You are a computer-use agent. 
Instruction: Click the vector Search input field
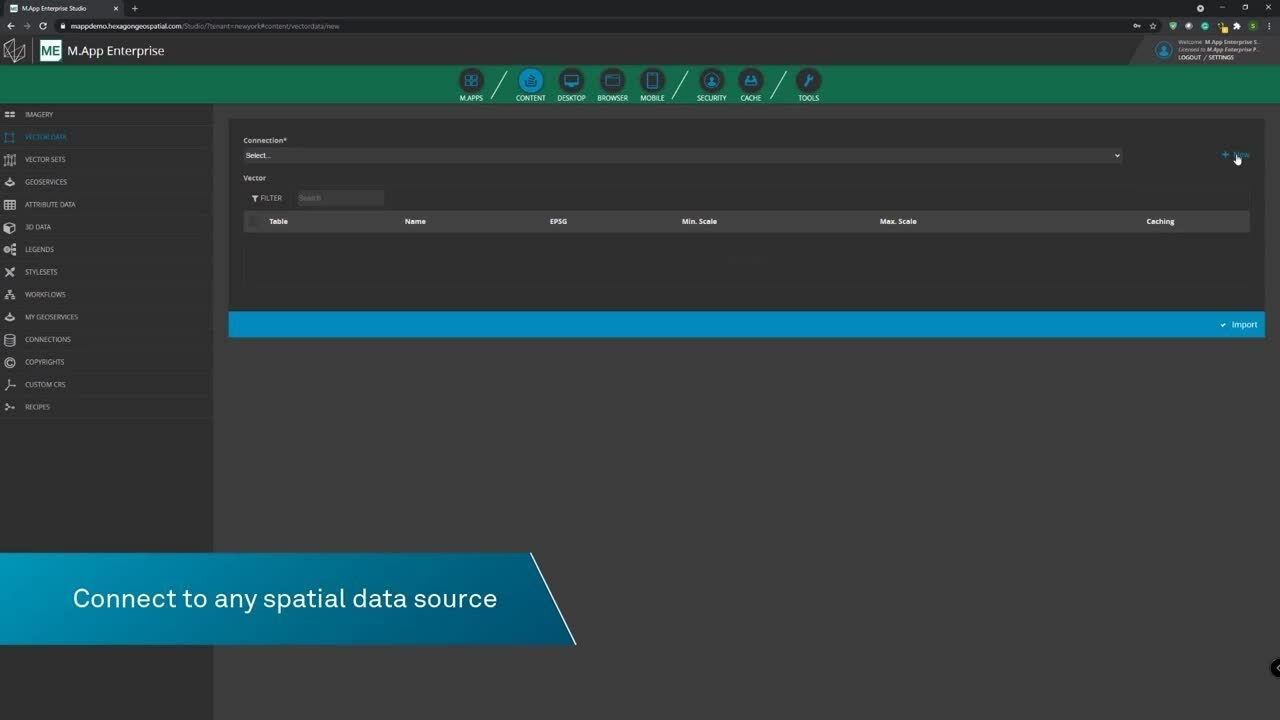point(340,198)
